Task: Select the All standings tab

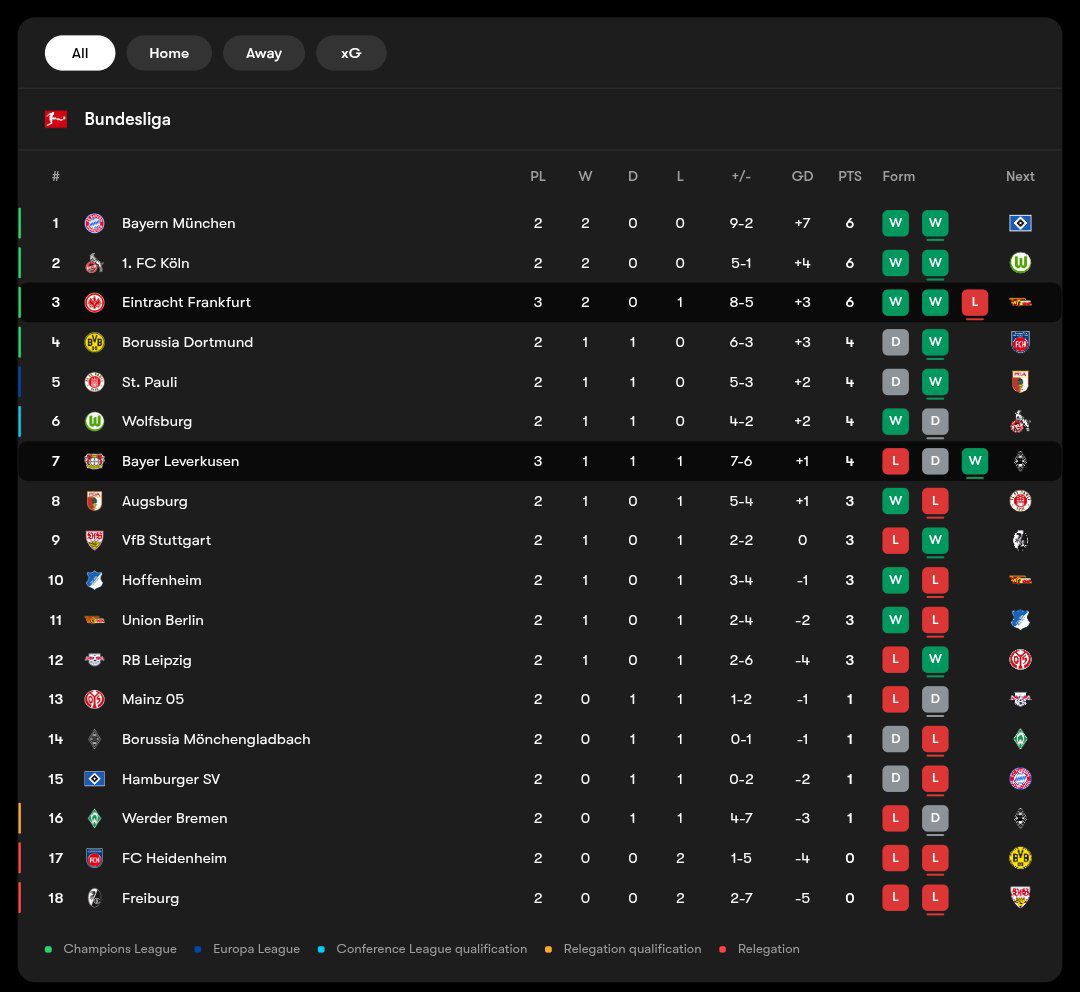Action: tap(80, 53)
